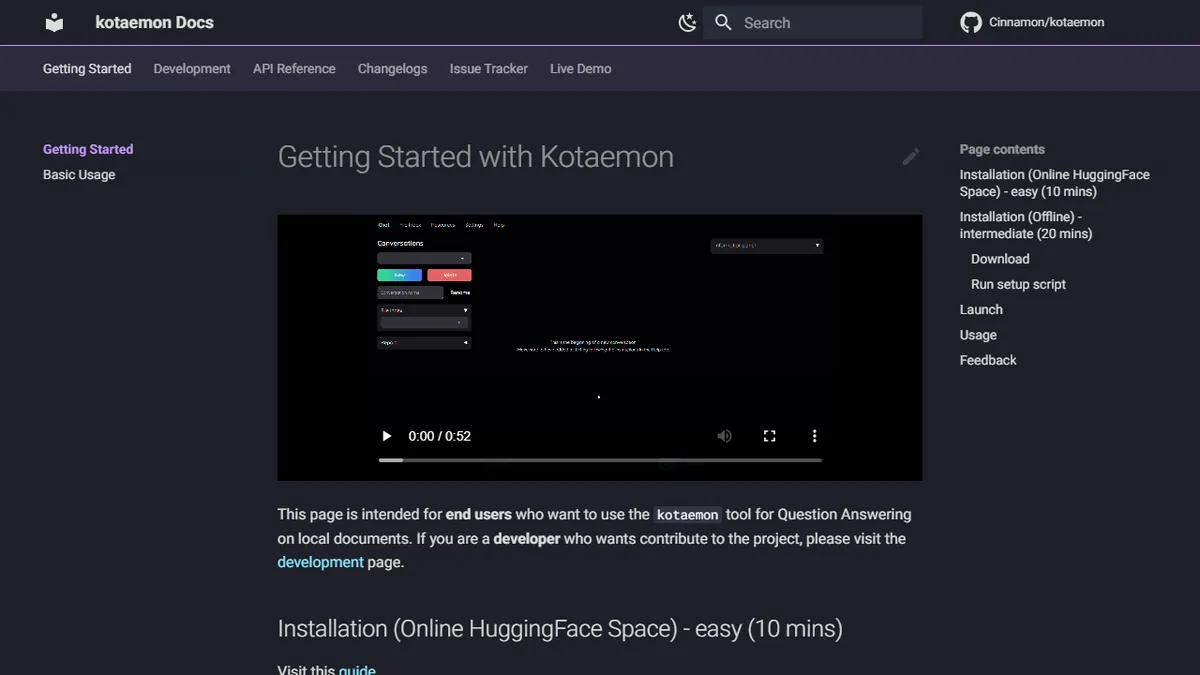Mute the video with the speaker icon

724,436
